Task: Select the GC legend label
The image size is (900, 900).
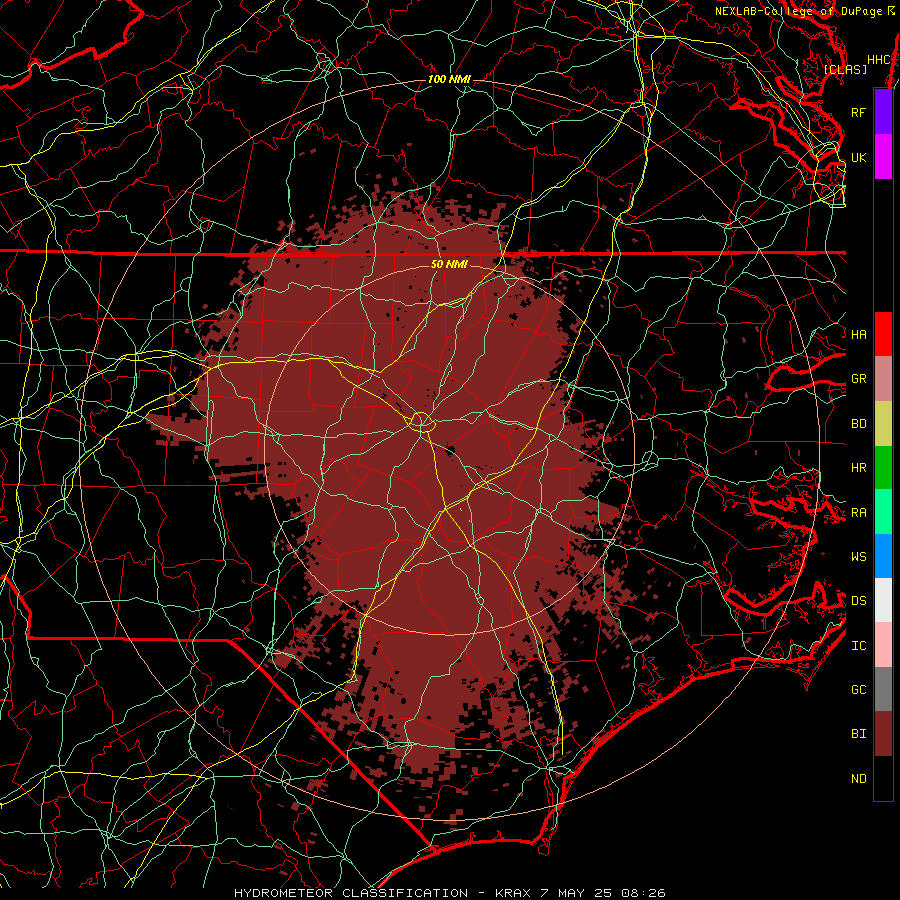Action: point(858,689)
